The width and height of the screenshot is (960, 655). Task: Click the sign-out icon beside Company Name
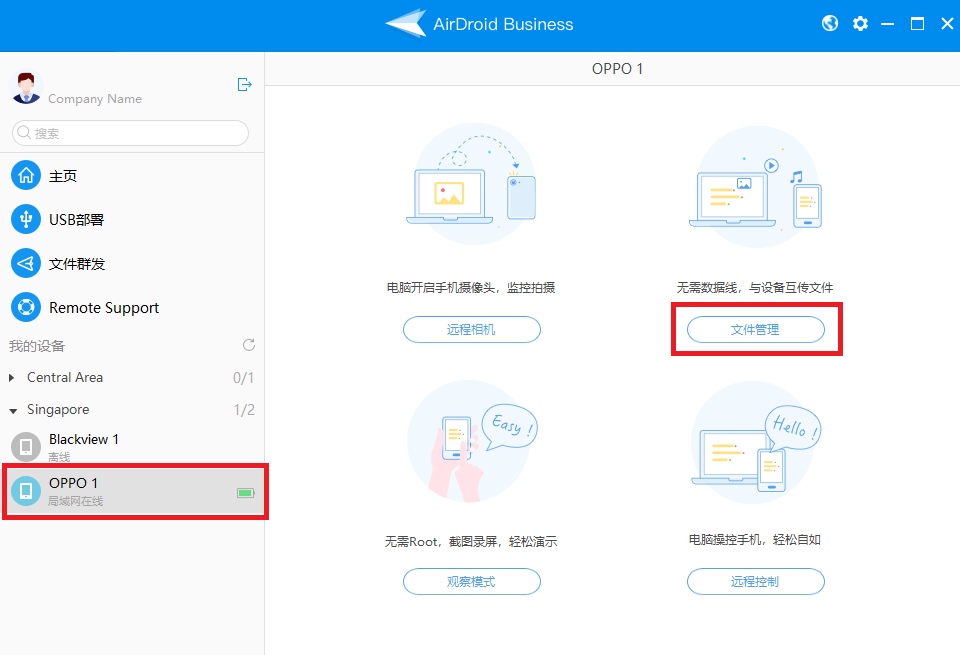pyautogui.click(x=244, y=84)
